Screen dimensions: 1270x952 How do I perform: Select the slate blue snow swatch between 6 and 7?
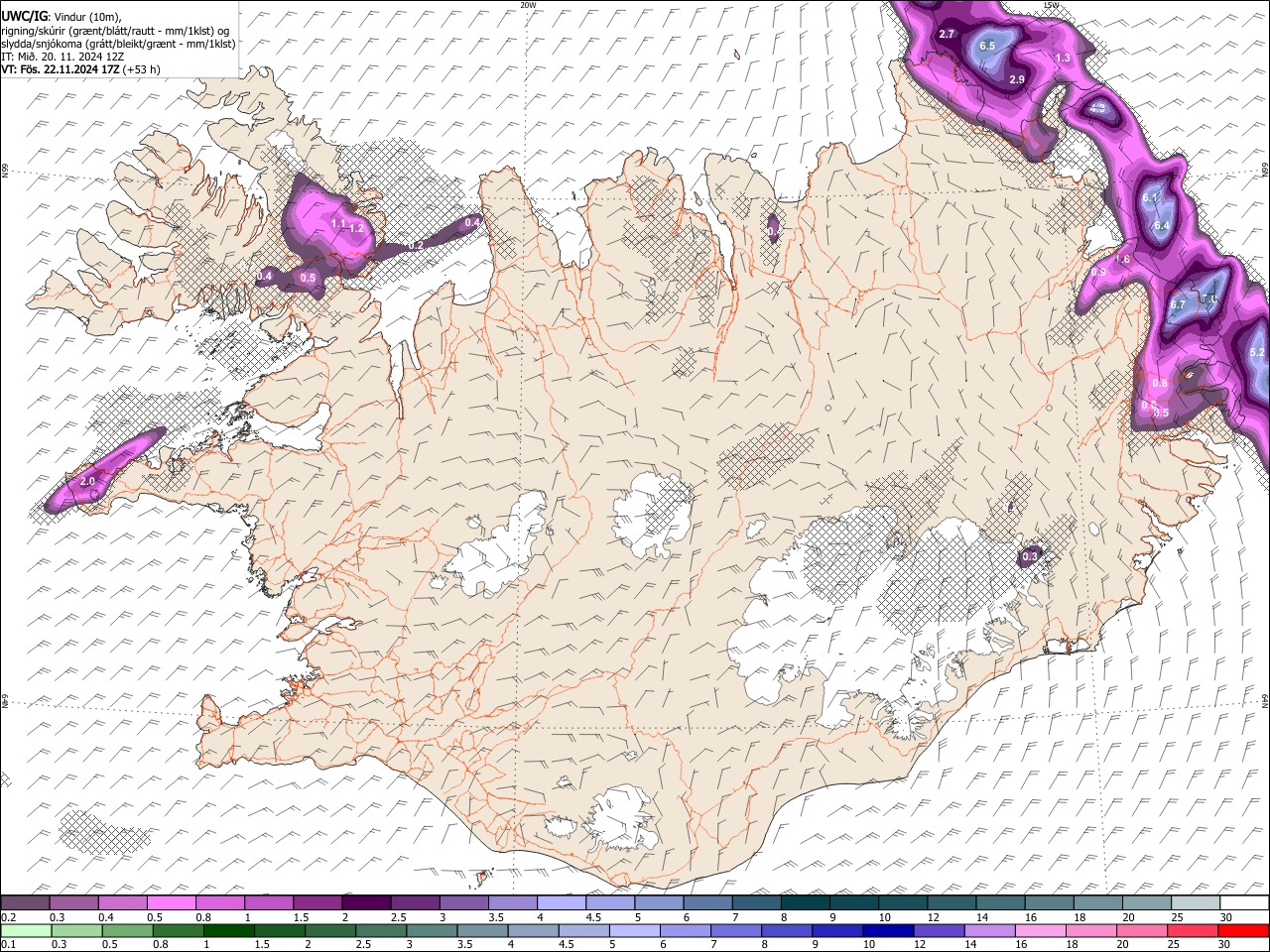(x=708, y=903)
